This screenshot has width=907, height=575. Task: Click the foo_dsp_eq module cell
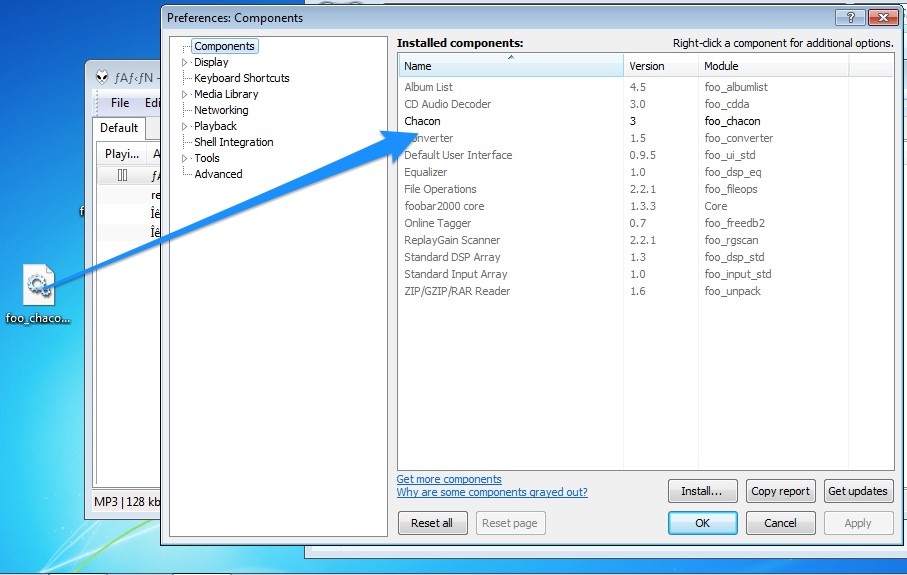732,172
